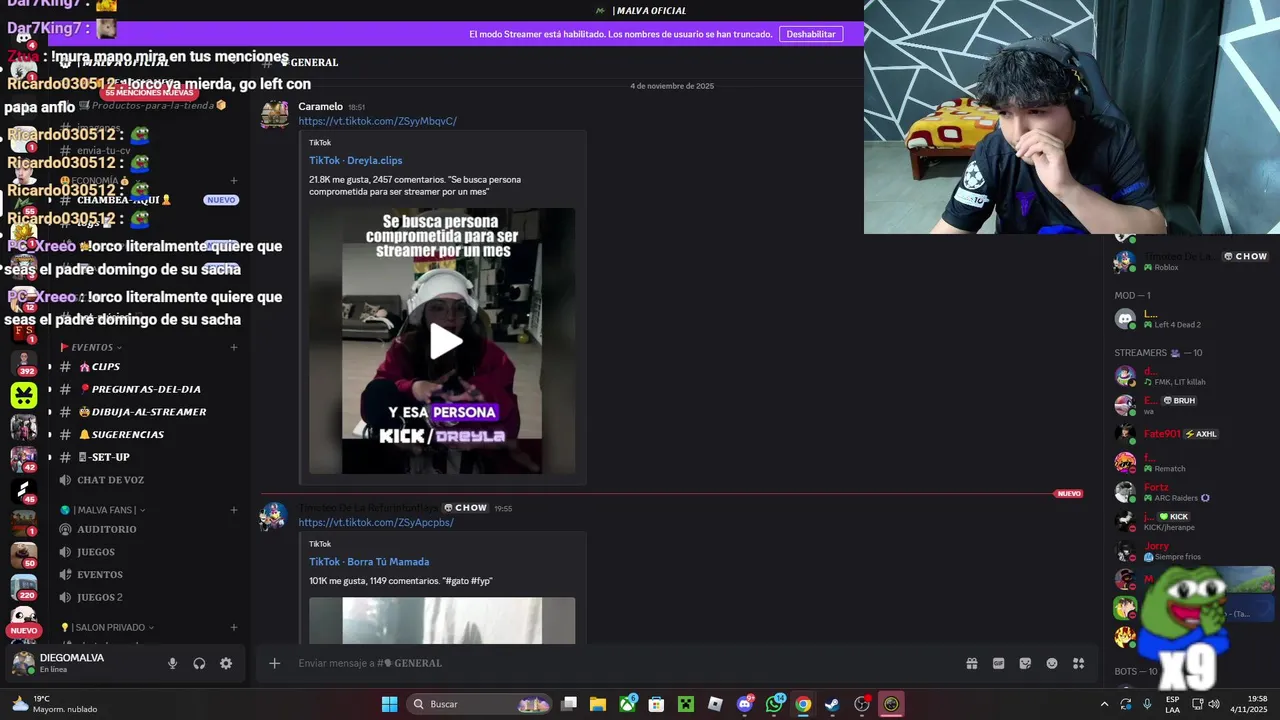Open File Explorer from taskbar
Image resolution: width=1280 pixels, height=720 pixels.
coord(598,704)
